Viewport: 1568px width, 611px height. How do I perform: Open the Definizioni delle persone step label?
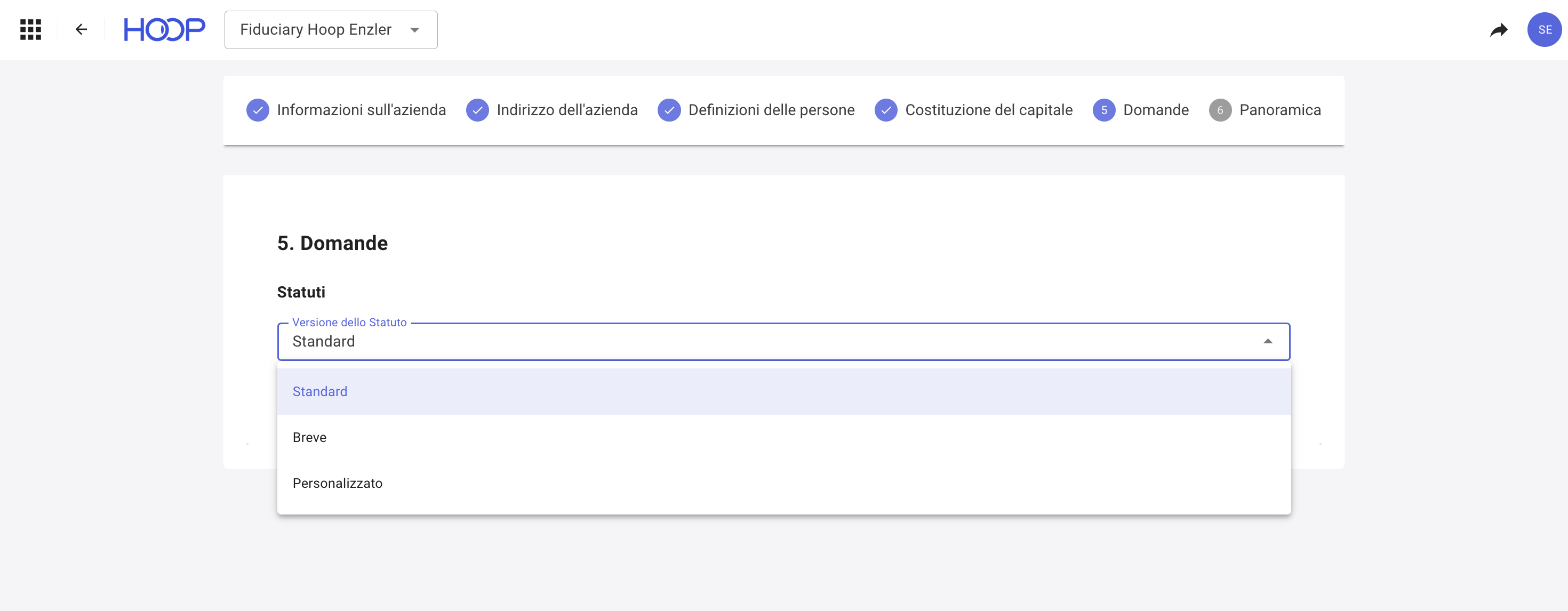pos(771,110)
